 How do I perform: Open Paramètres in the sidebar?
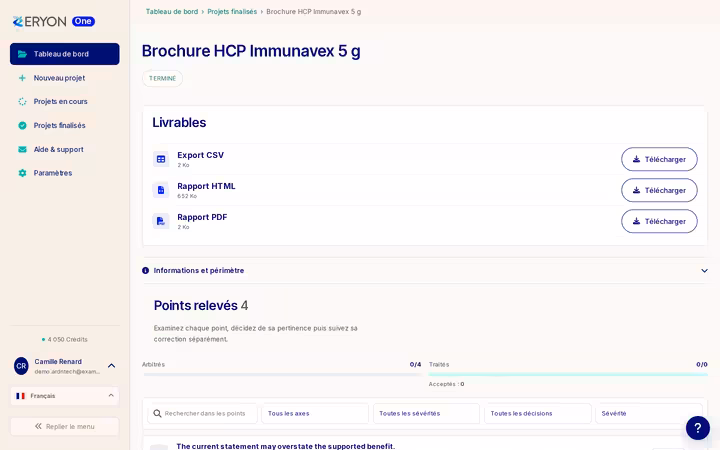coord(65,173)
